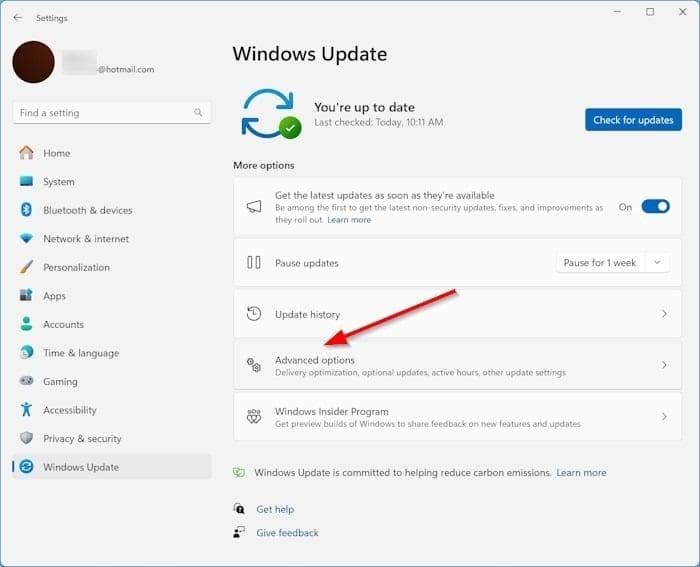Select Network & internet category
This screenshot has width=700, height=567.
86,239
